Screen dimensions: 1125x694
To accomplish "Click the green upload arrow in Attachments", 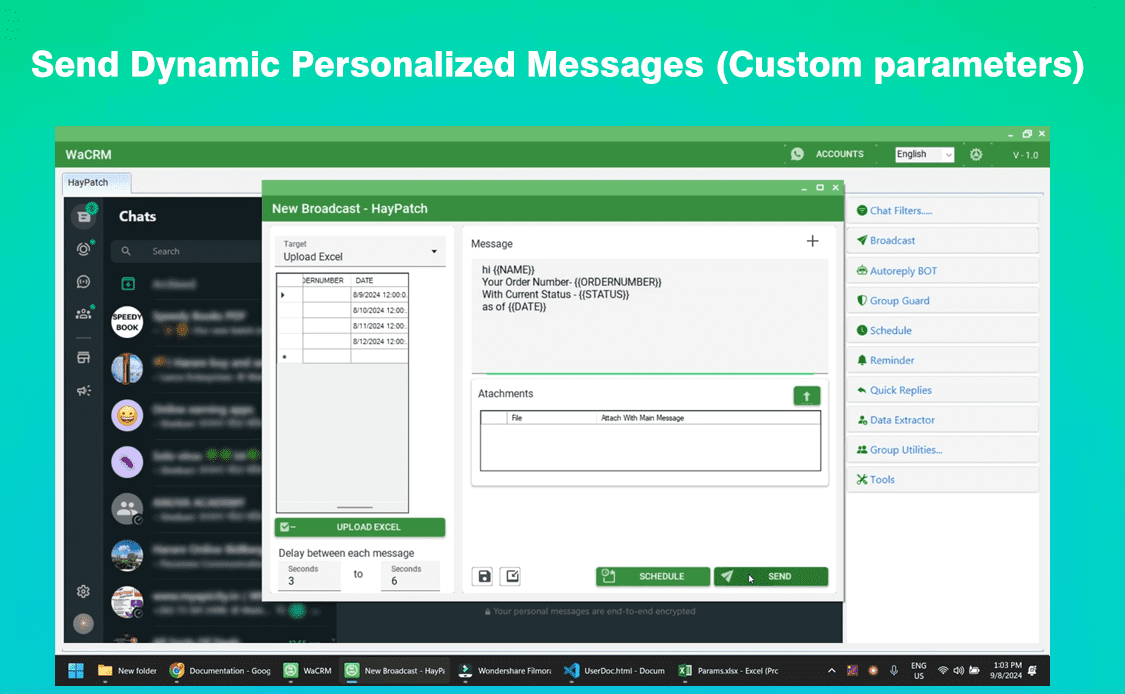I will pos(807,395).
